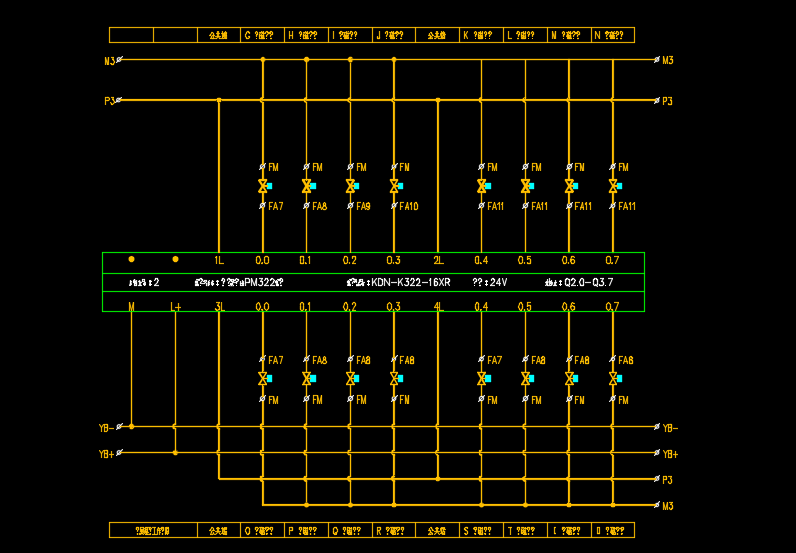The image size is (796, 553).
Task: Click the M3 label at the bottom right
Action: pos(668,506)
